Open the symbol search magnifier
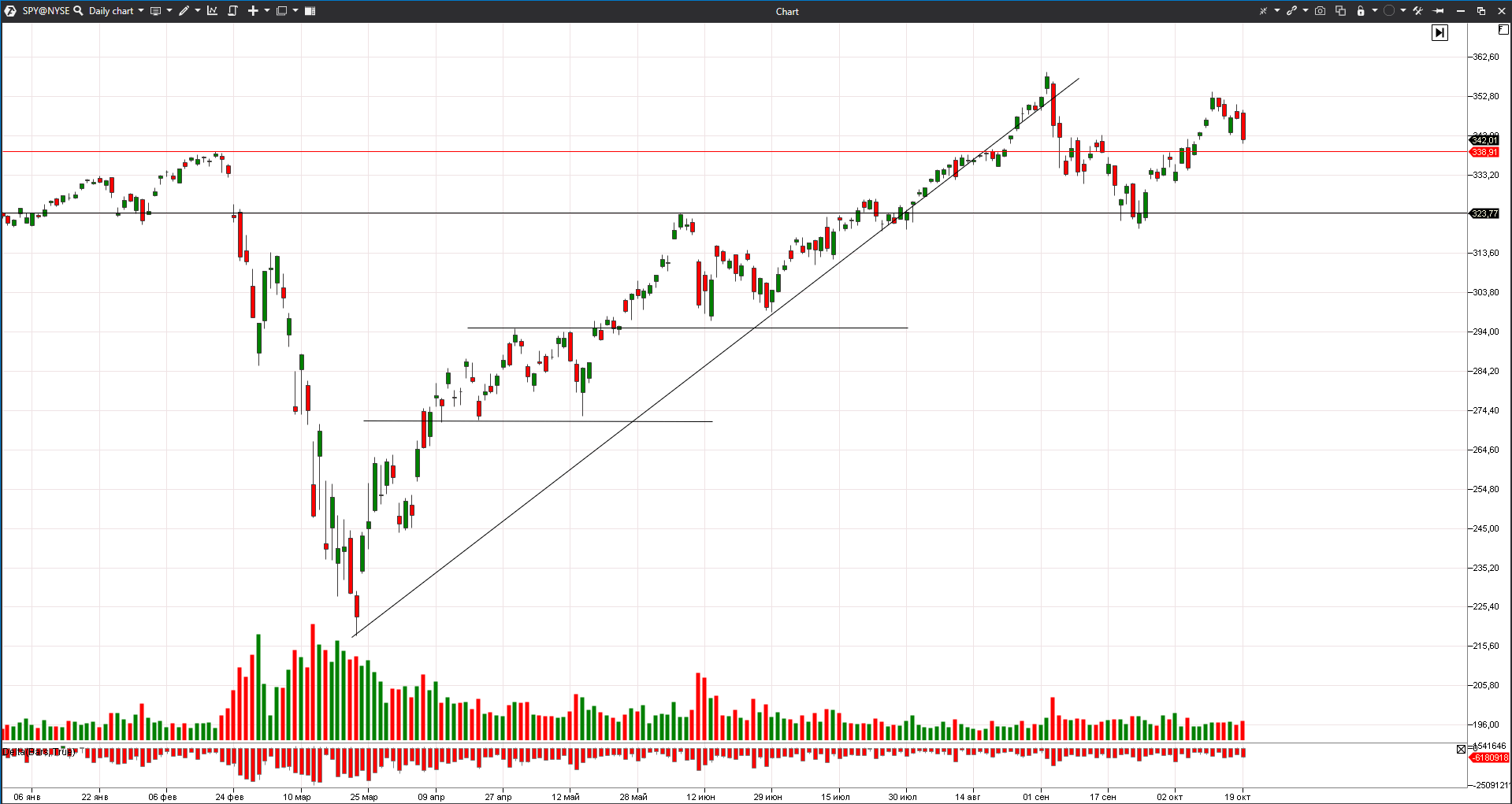Image resolution: width=1512 pixels, height=804 pixels. point(78,10)
